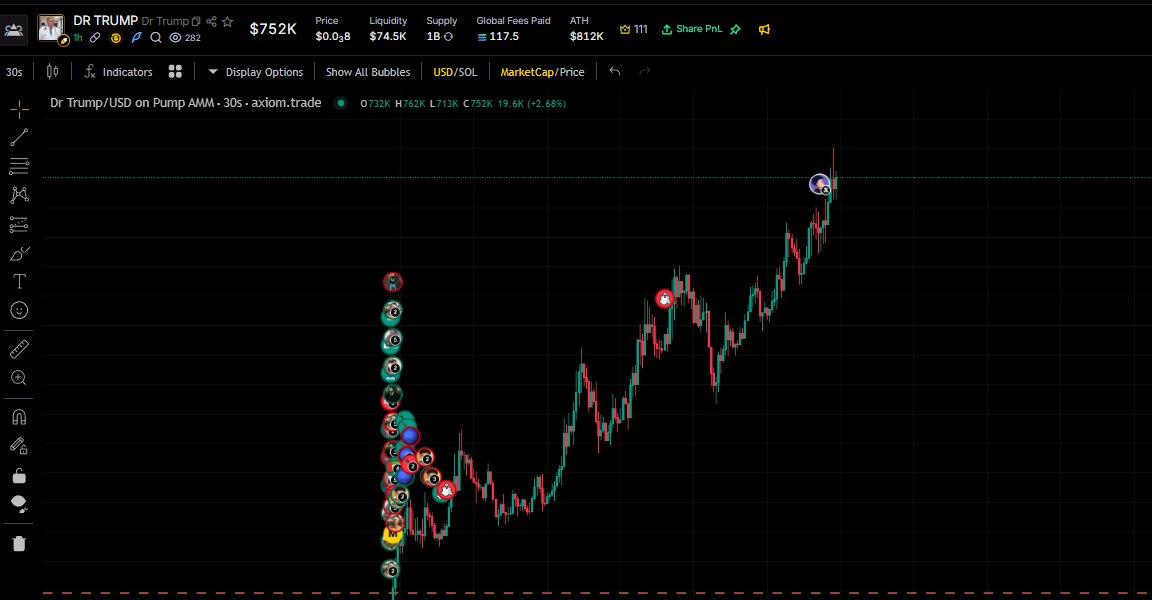Undo the last chart action

[615, 71]
